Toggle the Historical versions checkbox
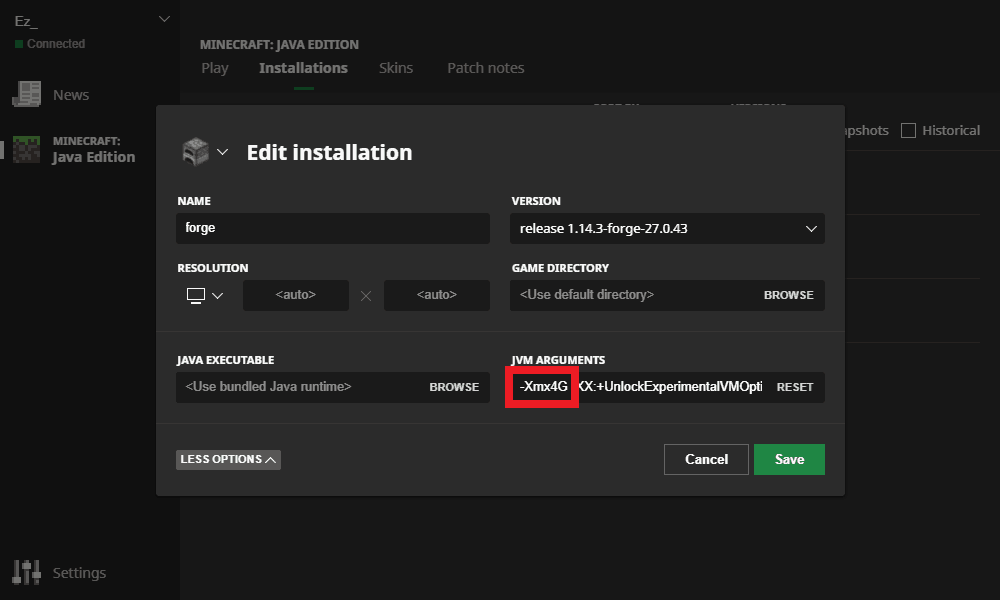Viewport: 1000px width, 600px height. point(908,131)
